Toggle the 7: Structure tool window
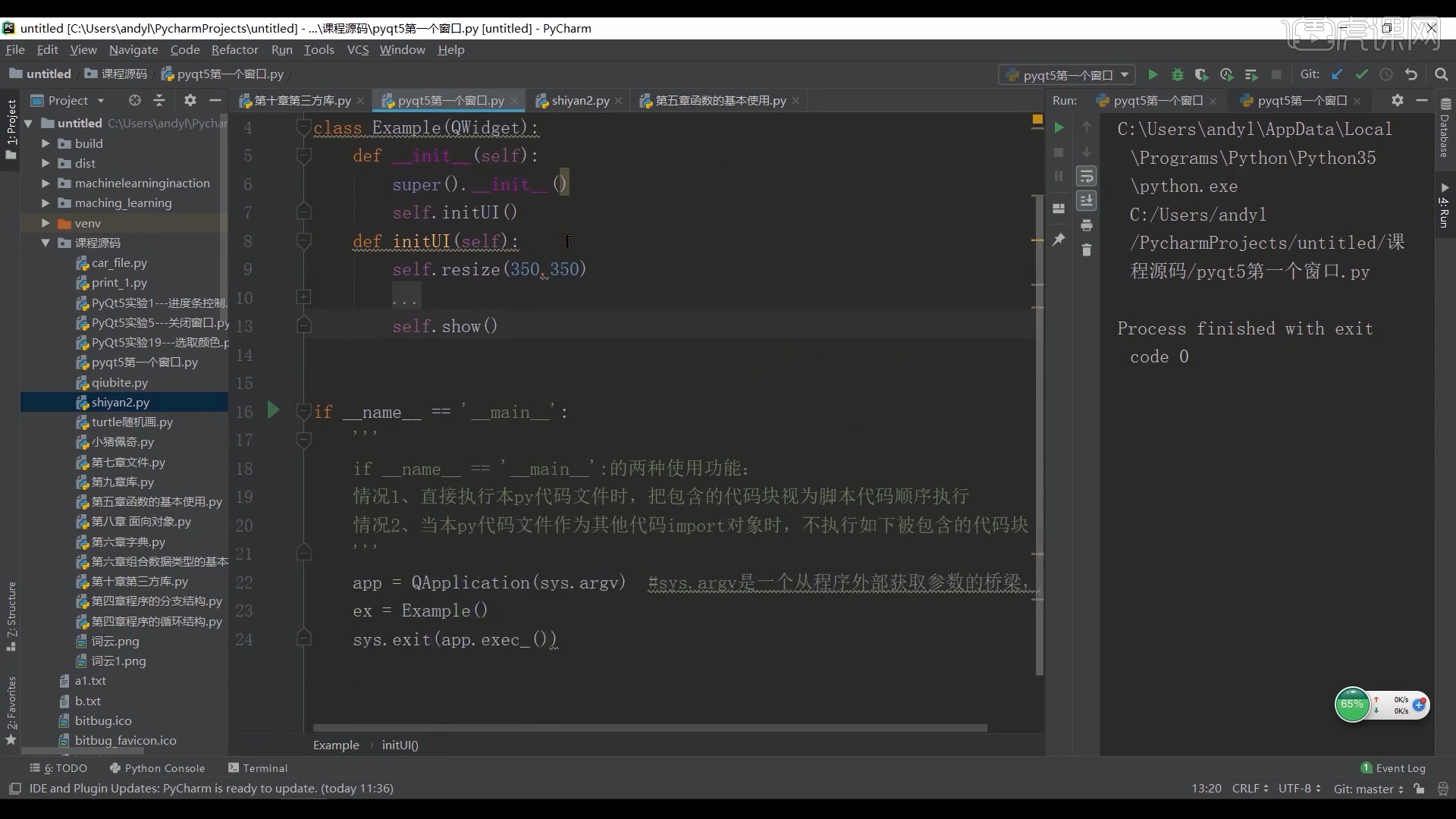 (x=11, y=617)
